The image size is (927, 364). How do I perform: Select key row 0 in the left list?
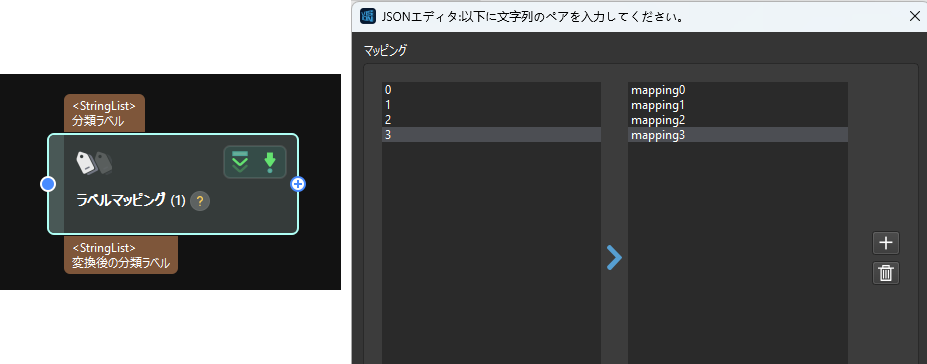coord(491,90)
